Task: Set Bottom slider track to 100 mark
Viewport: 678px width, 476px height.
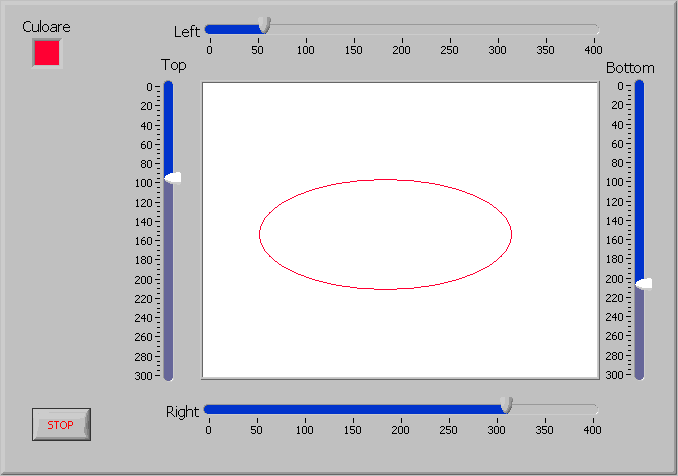Action: tap(639, 182)
